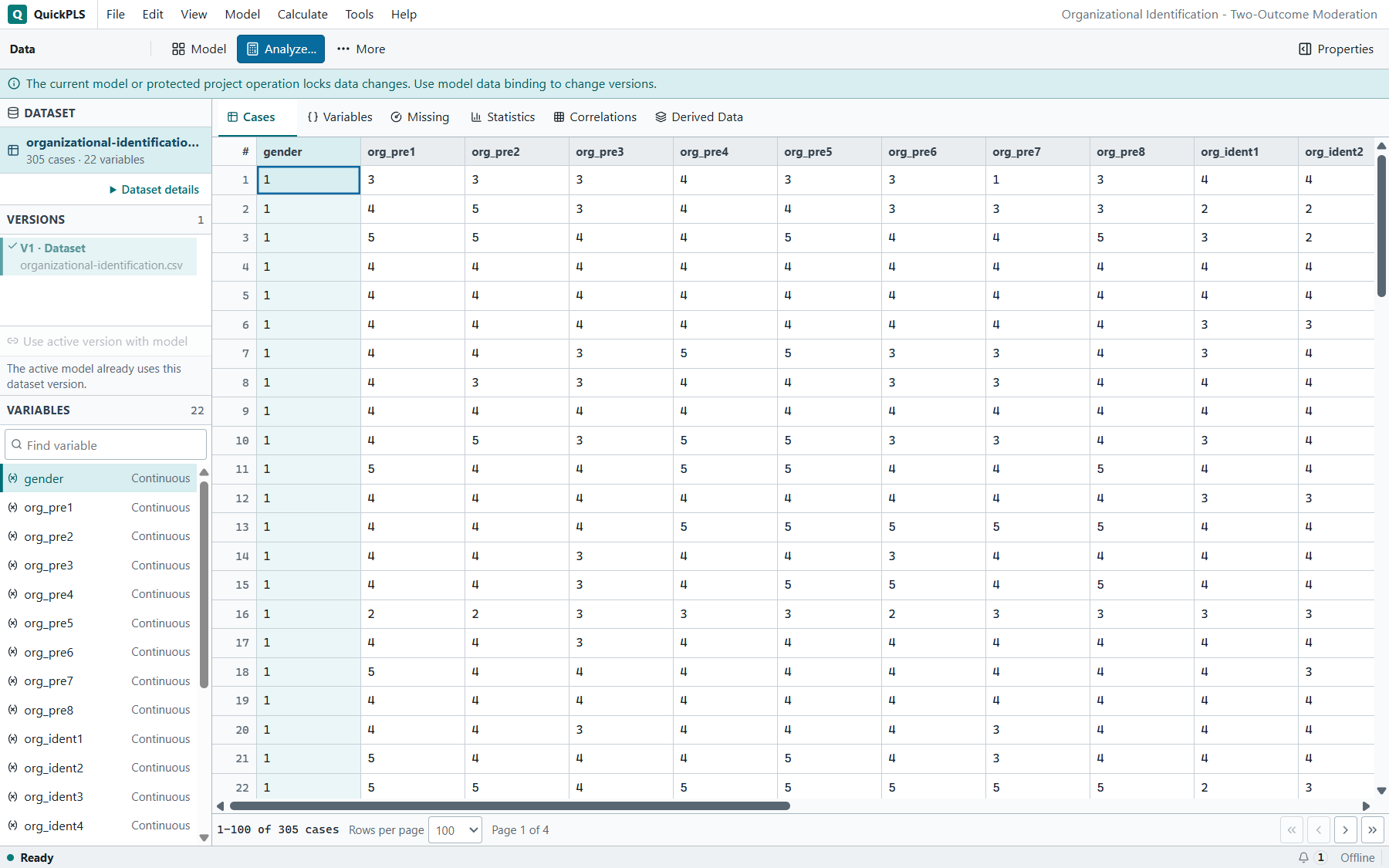Select the gender variable in list
Image resolution: width=1389 pixels, height=868 pixels.
[x=99, y=478]
